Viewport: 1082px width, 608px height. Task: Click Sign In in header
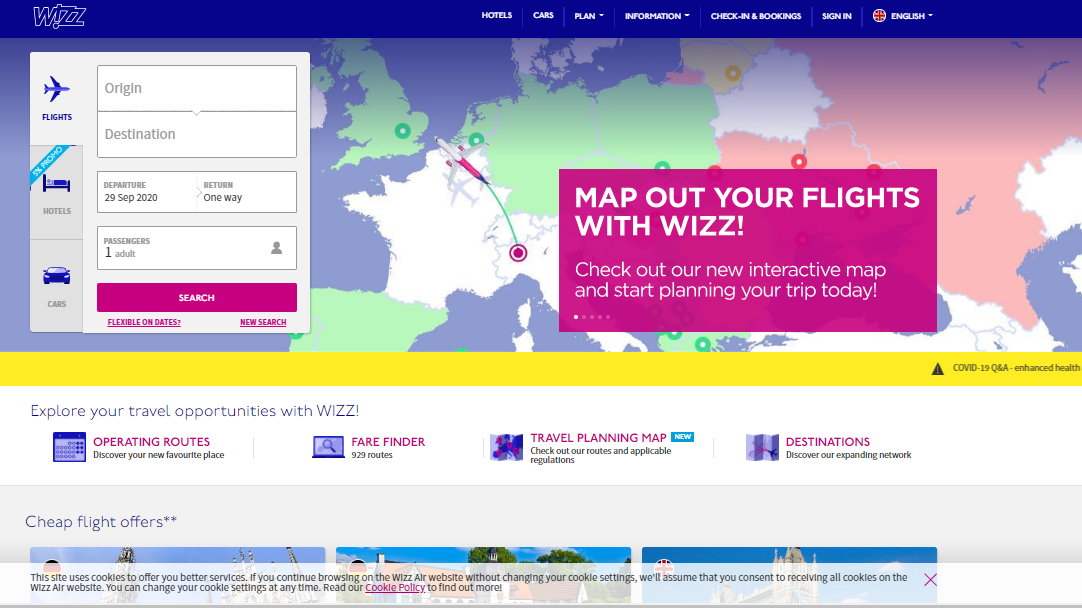click(x=836, y=16)
